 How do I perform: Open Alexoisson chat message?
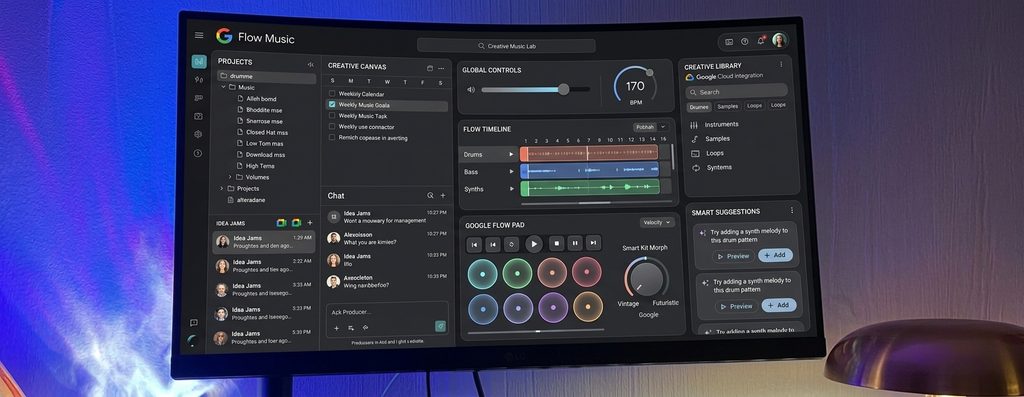(387, 238)
